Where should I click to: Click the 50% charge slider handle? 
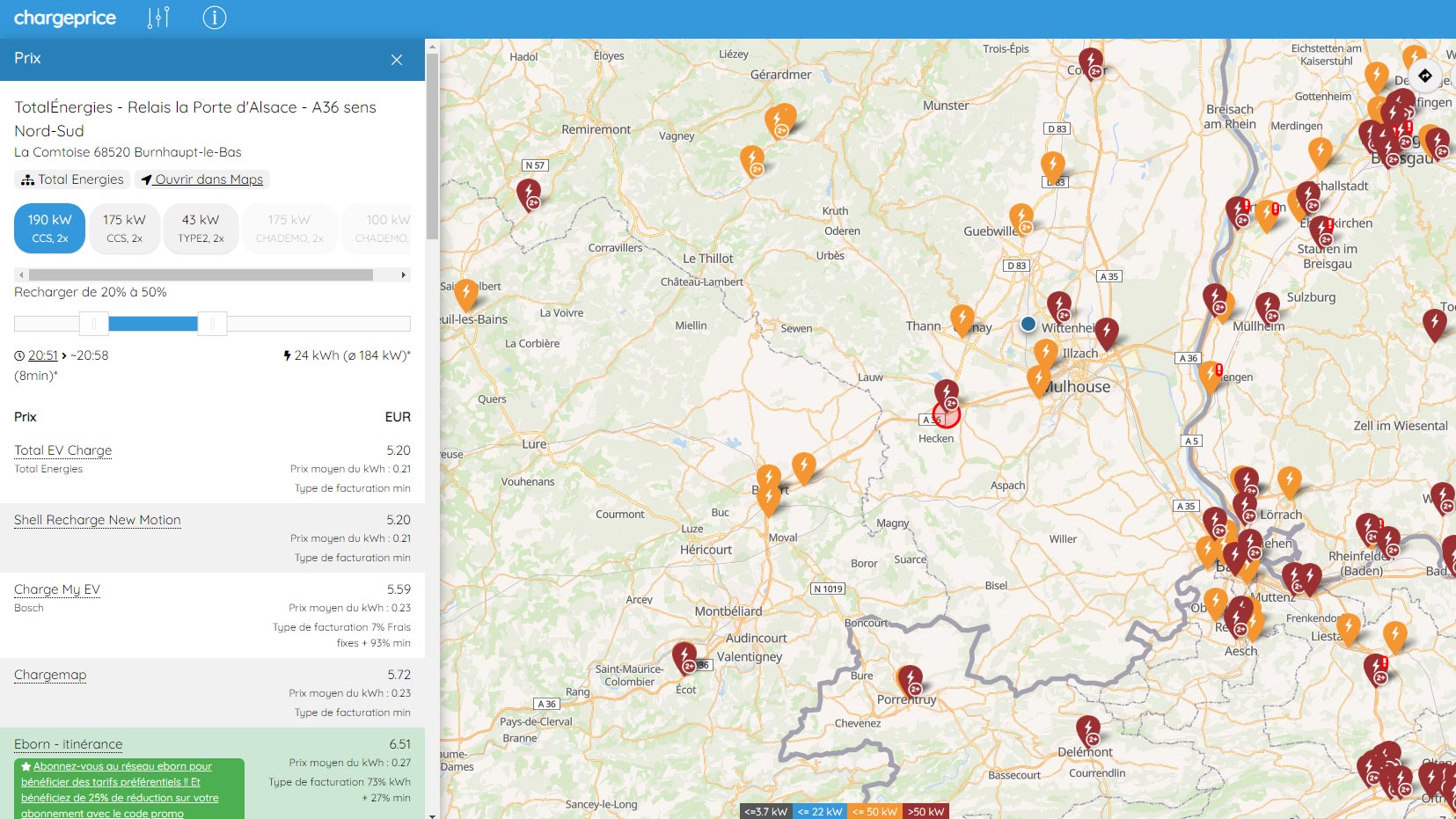click(212, 324)
